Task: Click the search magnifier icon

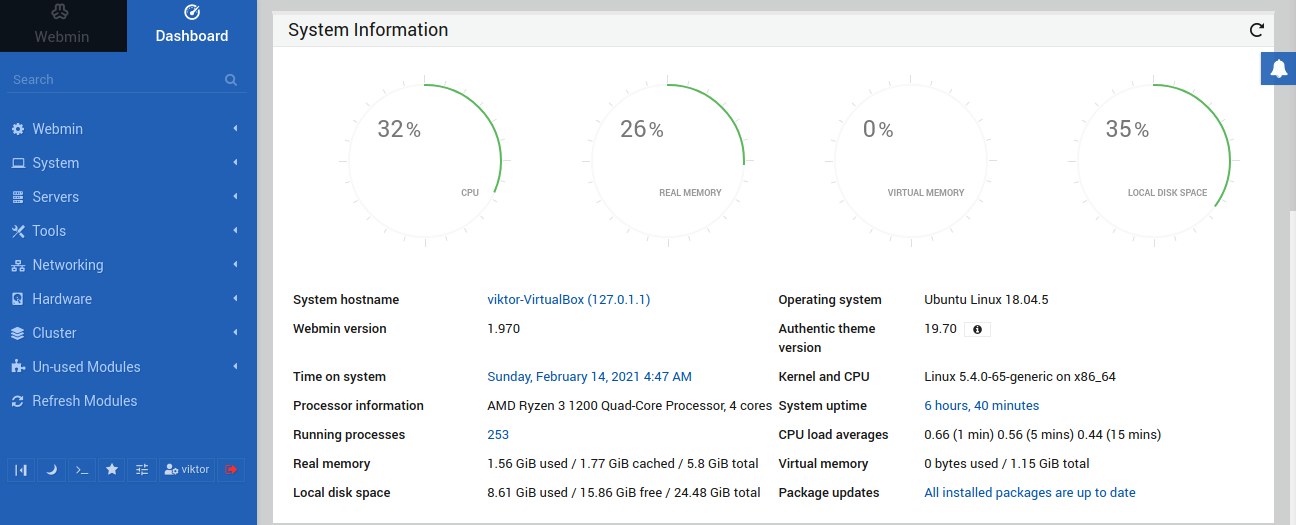Action: pos(231,80)
